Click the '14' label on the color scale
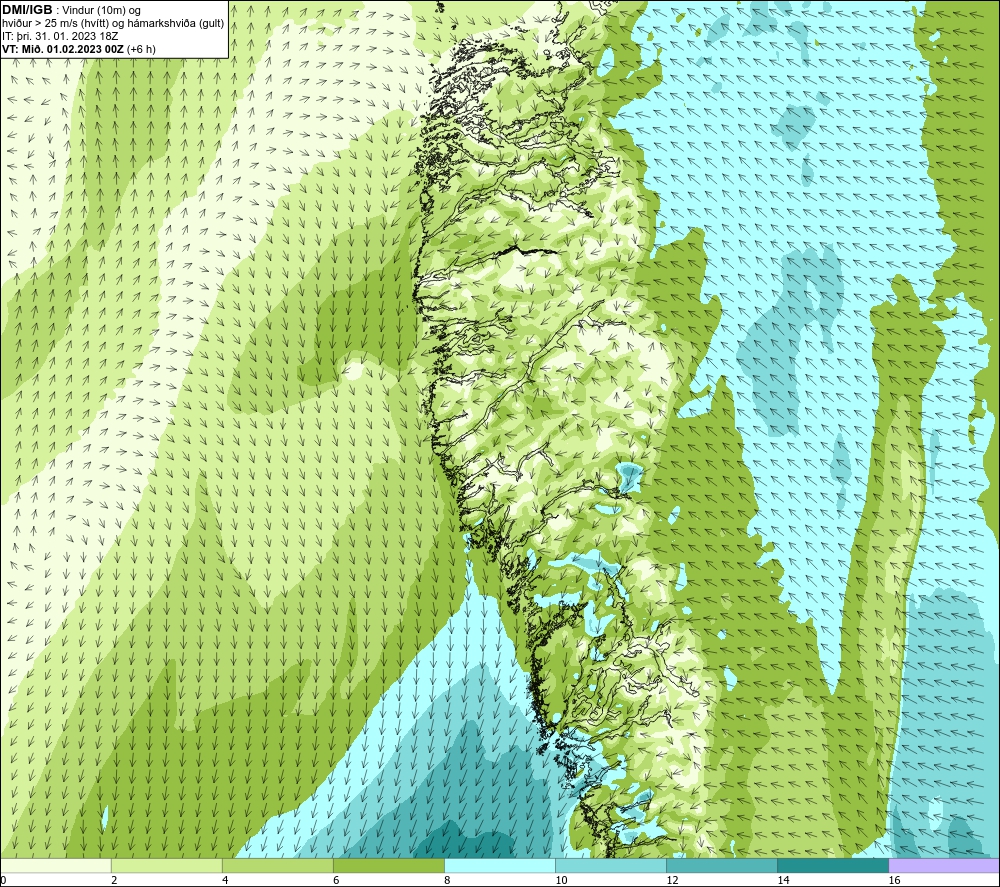 tap(783, 881)
